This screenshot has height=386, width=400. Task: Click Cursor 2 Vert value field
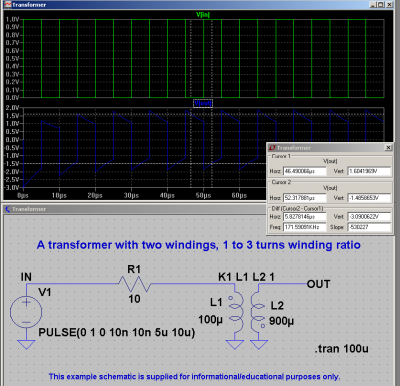click(x=369, y=198)
